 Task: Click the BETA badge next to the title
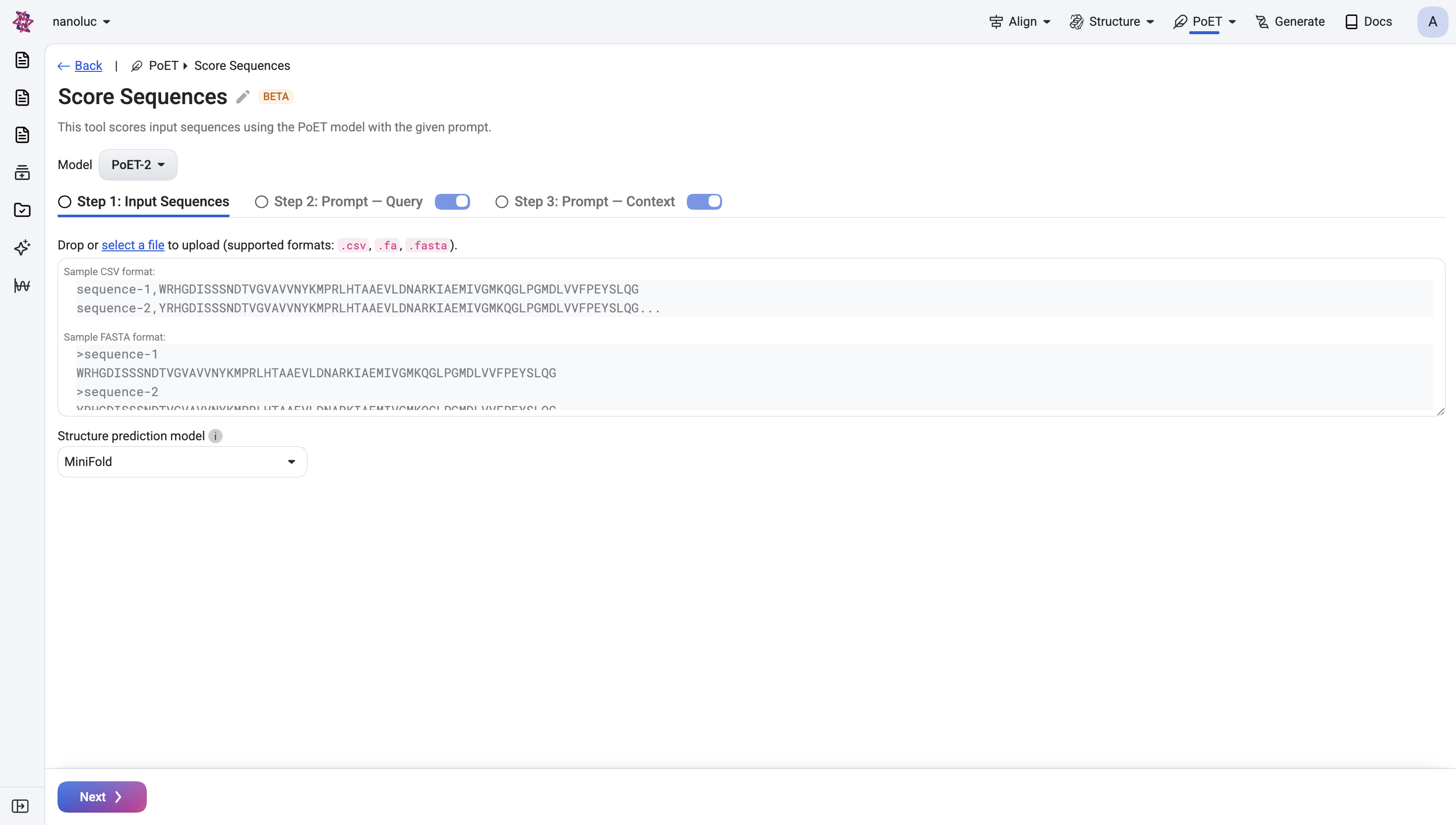(x=276, y=97)
